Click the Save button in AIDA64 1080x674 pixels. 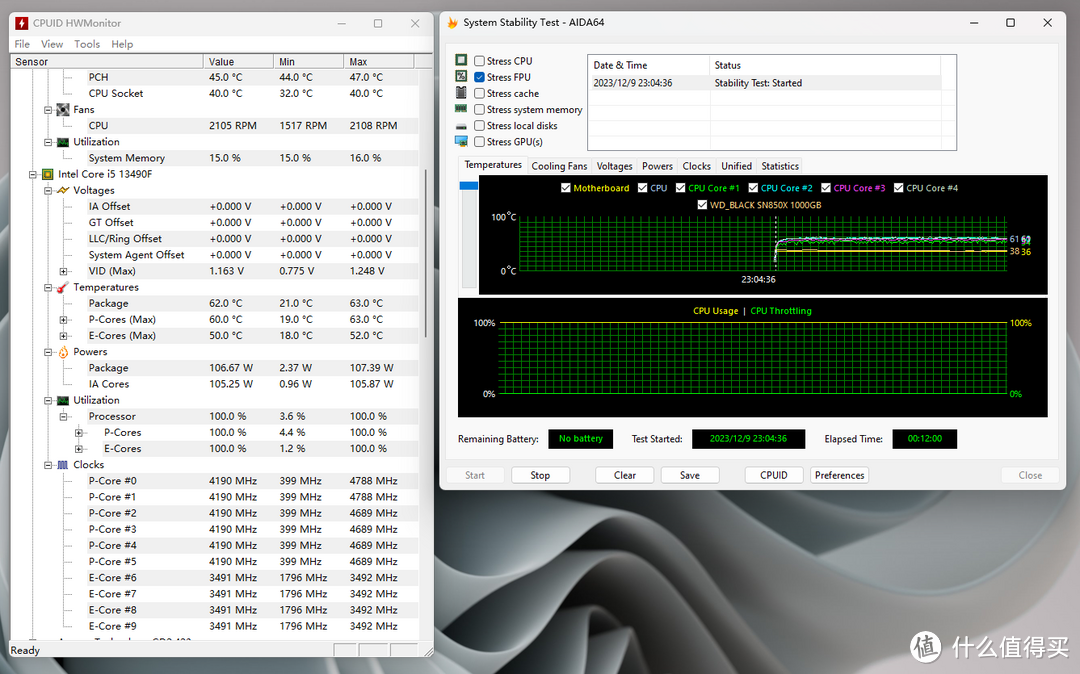689,475
